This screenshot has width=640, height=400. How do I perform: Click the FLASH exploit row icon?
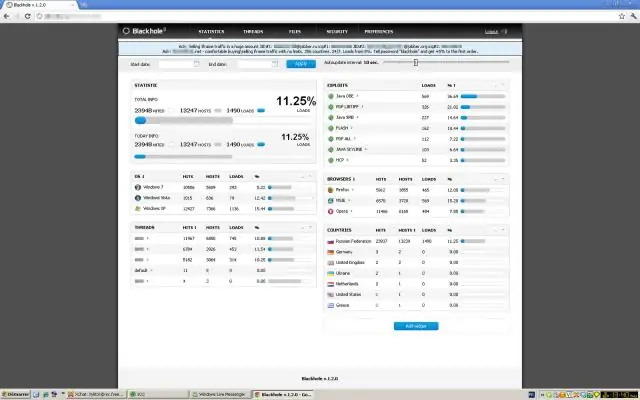tap(332, 128)
